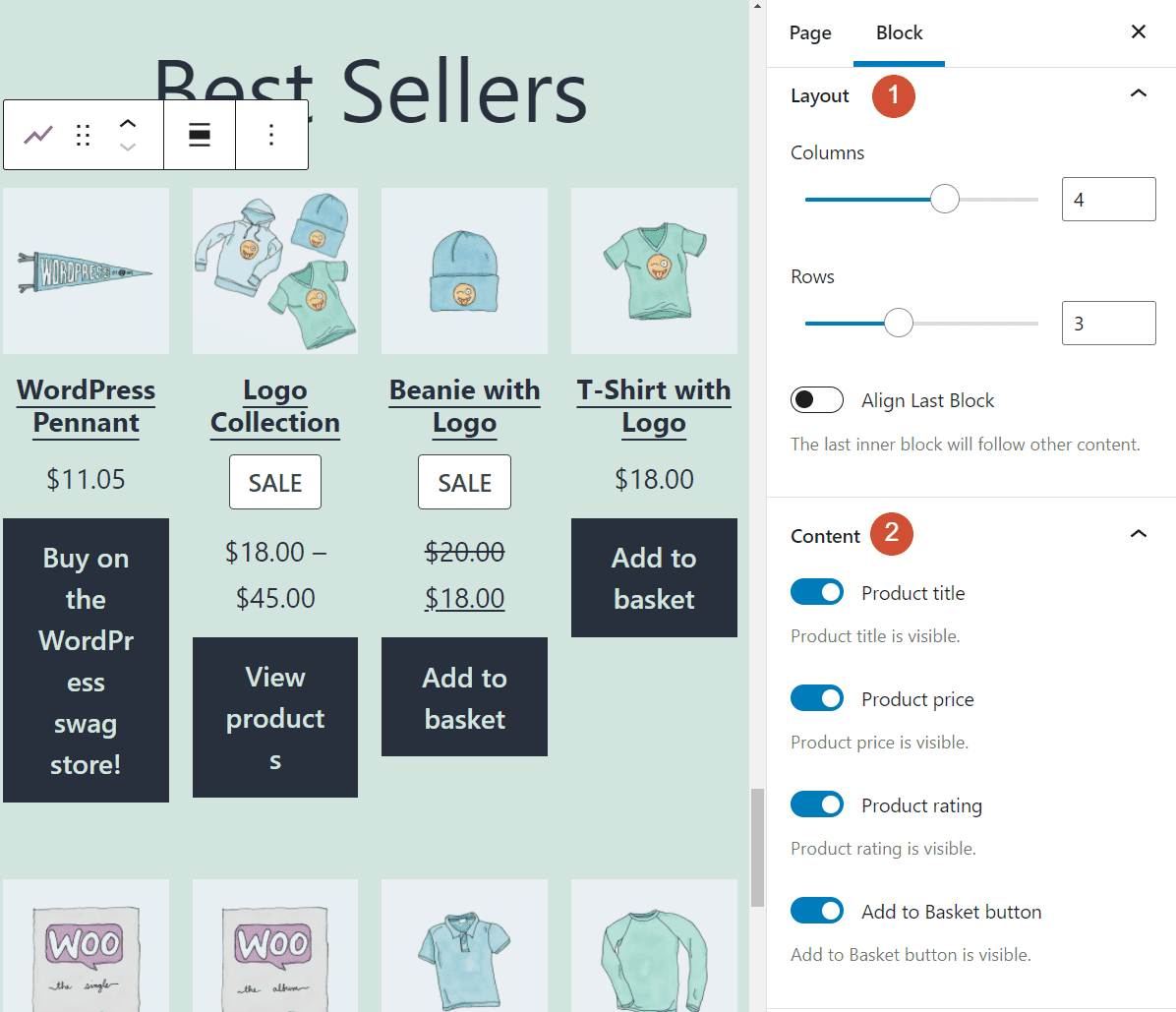Close the Block settings sidebar
This screenshot has height=1012, width=1176.
pyautogui.click(x=1138, y=31)
